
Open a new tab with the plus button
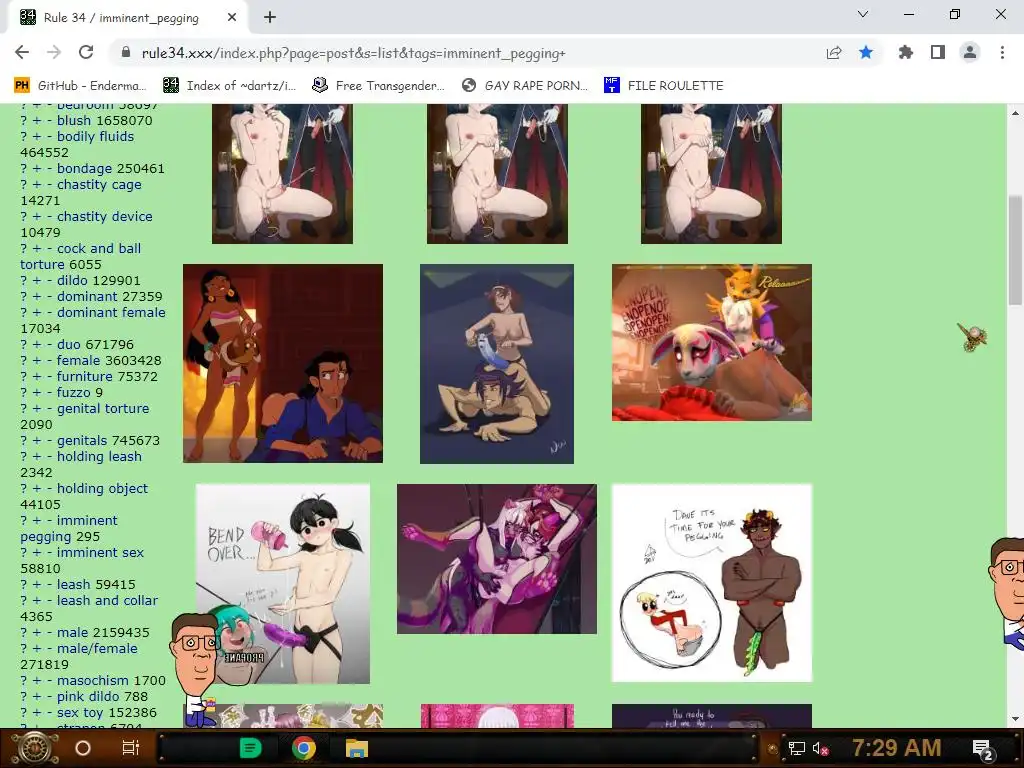click(270, 18)
